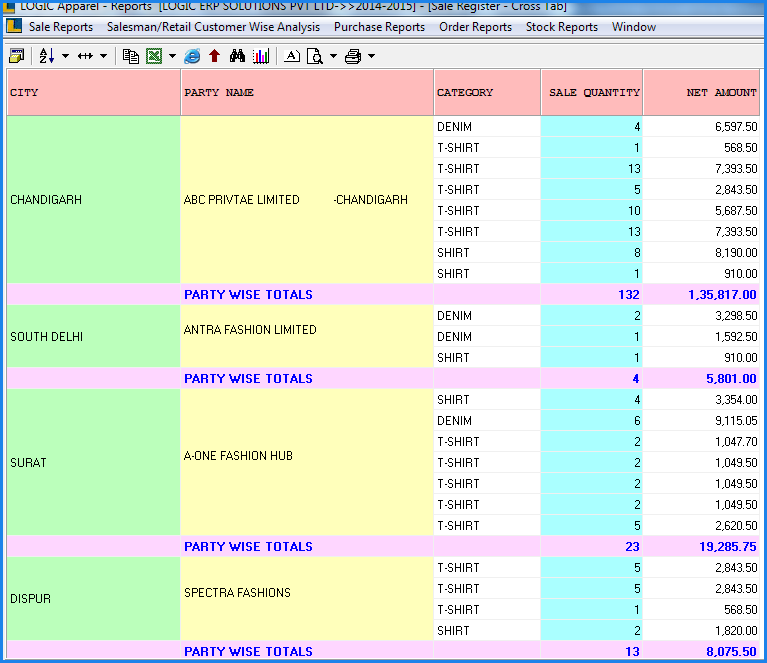The image size is (767, 663).
Task: Click sale quantity 6 cell
Action: (592, 421)
